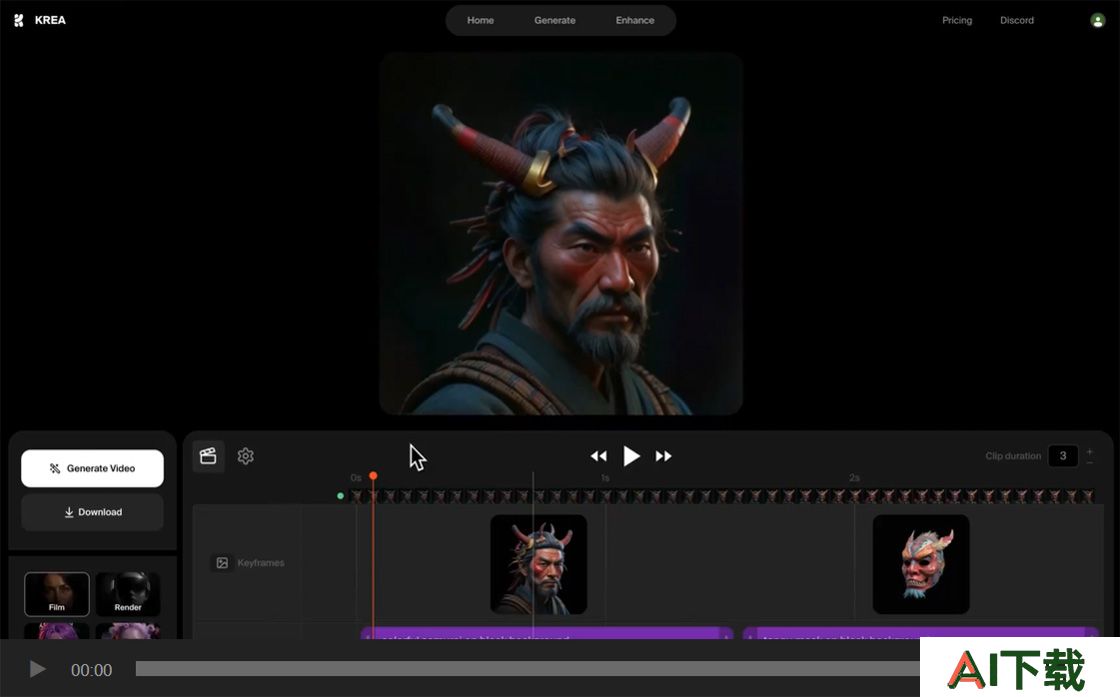This screenshot has width=1120, height=697.
Task: Go to the Home tab
Action: (480, 21)
